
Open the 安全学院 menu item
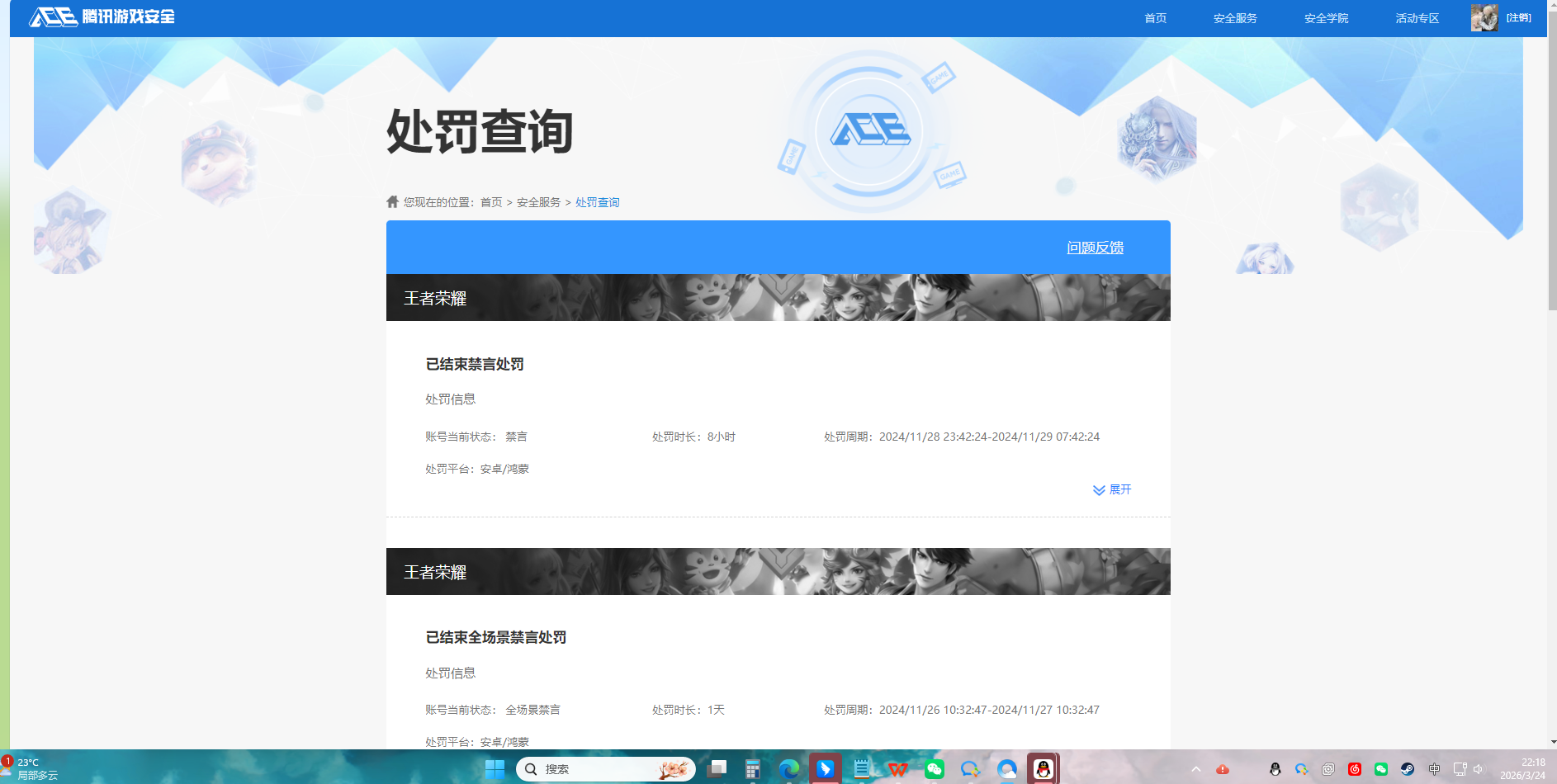click(x=1325, y=18)
